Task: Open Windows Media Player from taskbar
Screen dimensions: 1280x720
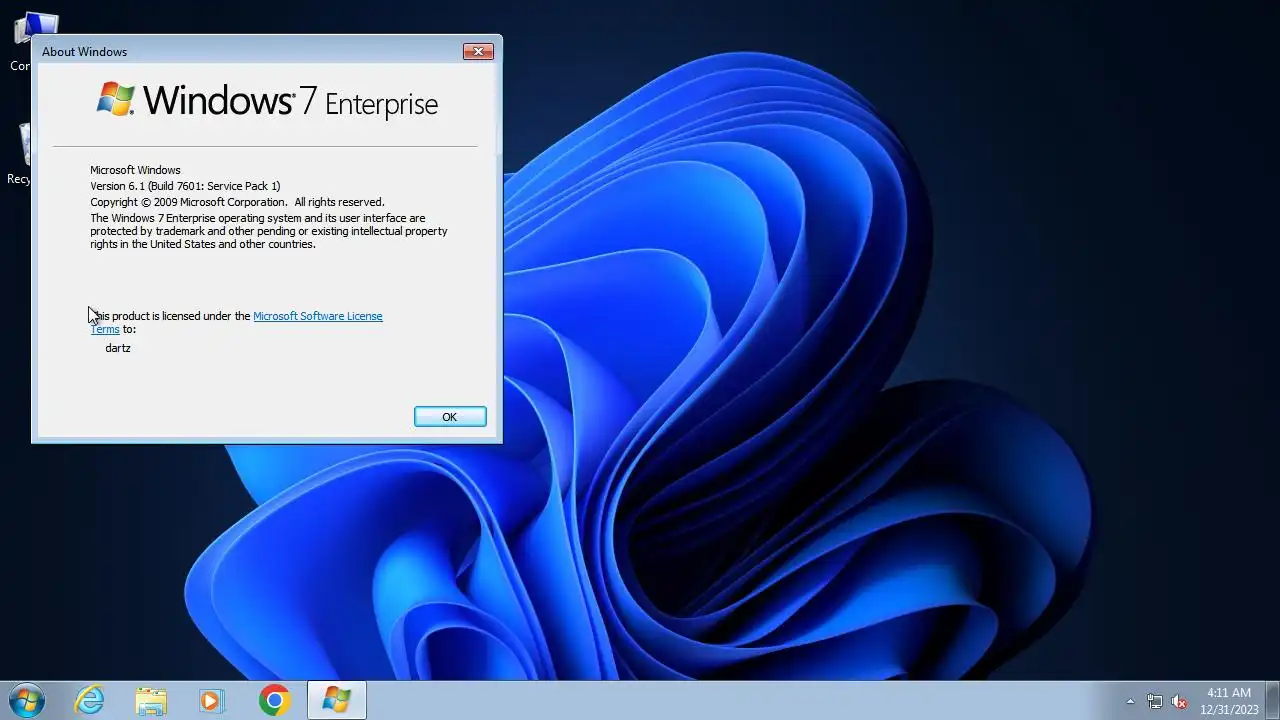Action: click(x=212, y=700)
